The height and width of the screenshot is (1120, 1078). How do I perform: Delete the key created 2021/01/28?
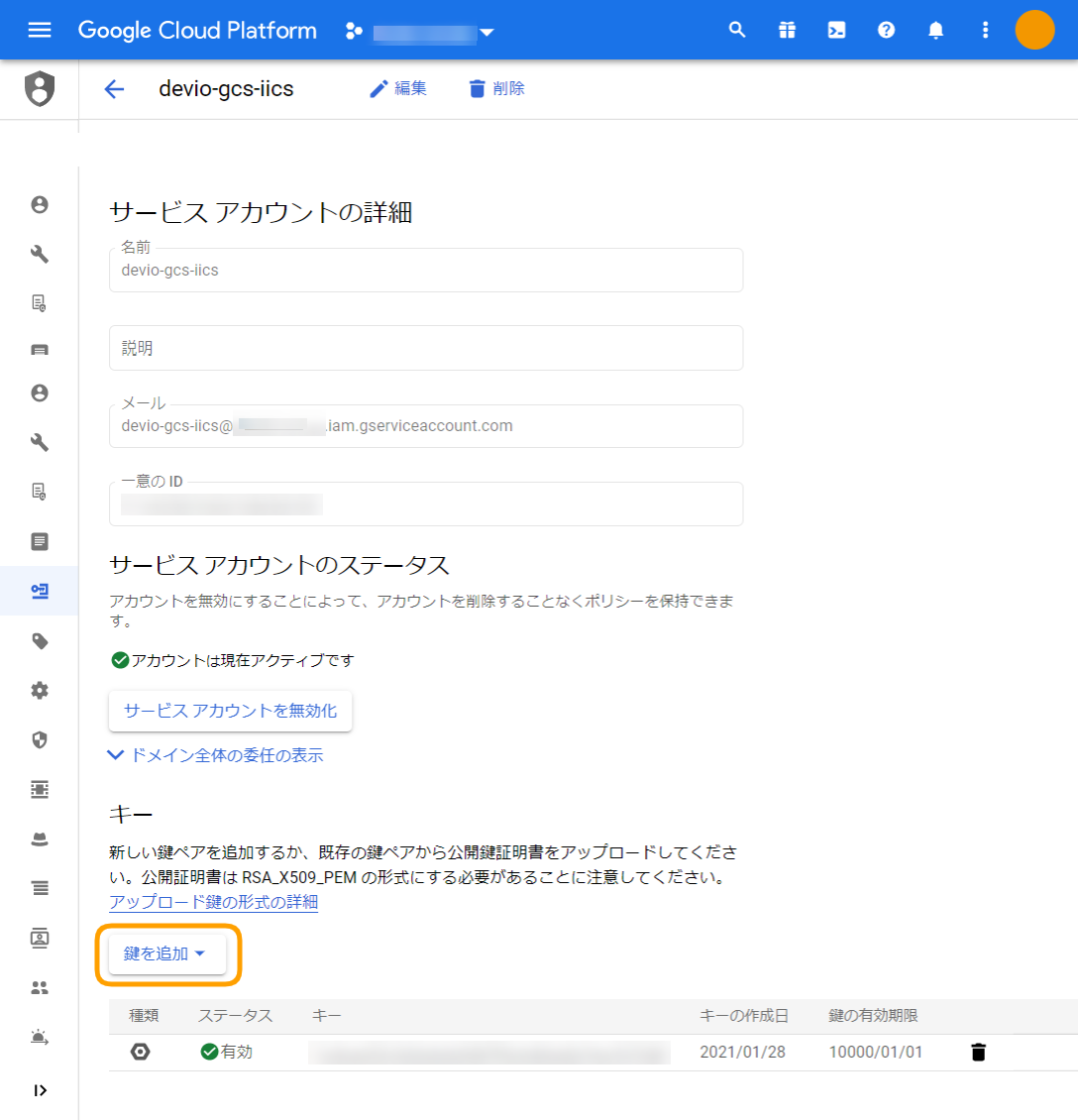(x=978, y=1053)
